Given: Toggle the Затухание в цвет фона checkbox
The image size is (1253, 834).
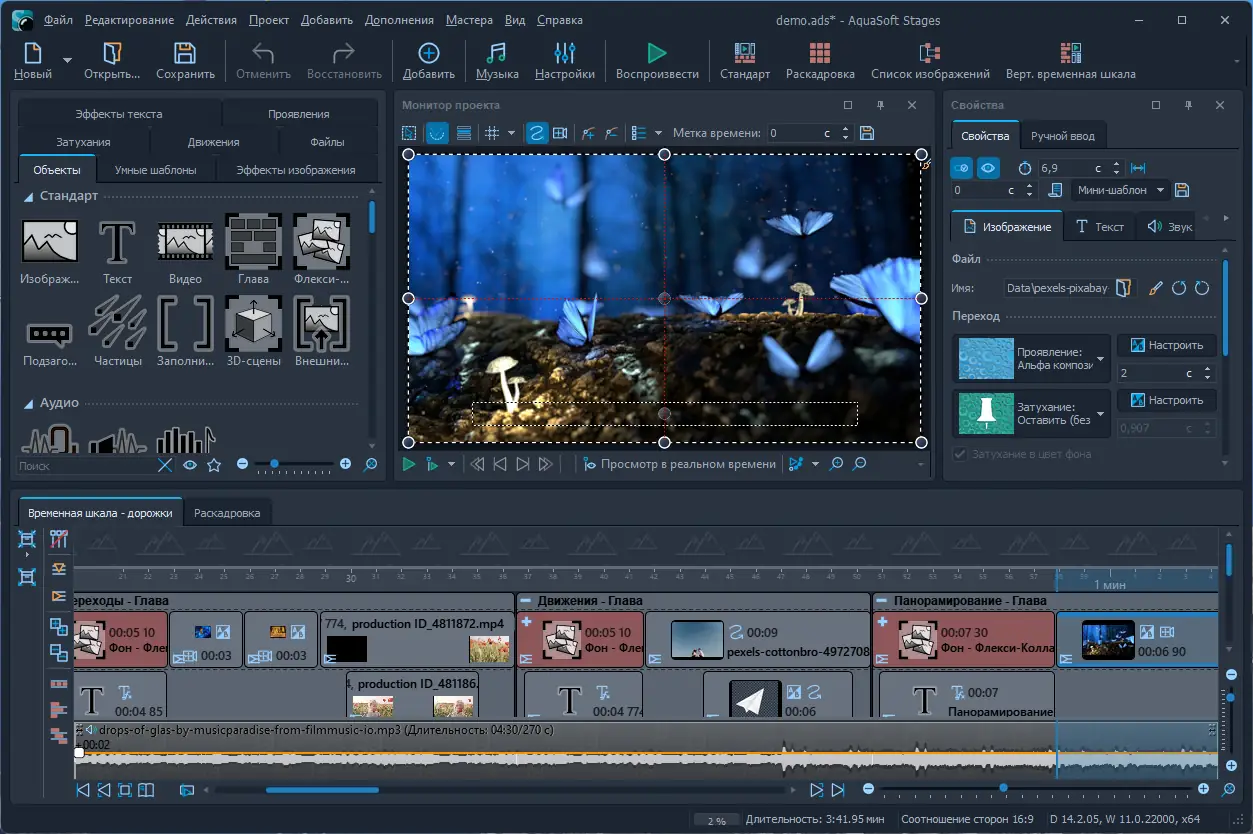Looking at the screenshot, I should pyautogui.click(x=961, y=454).
